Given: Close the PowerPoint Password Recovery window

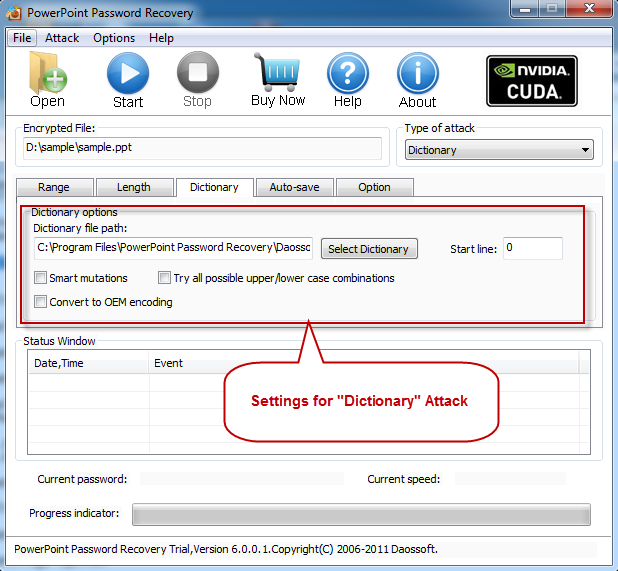Looking at the screenshot, I should [589, 9].
